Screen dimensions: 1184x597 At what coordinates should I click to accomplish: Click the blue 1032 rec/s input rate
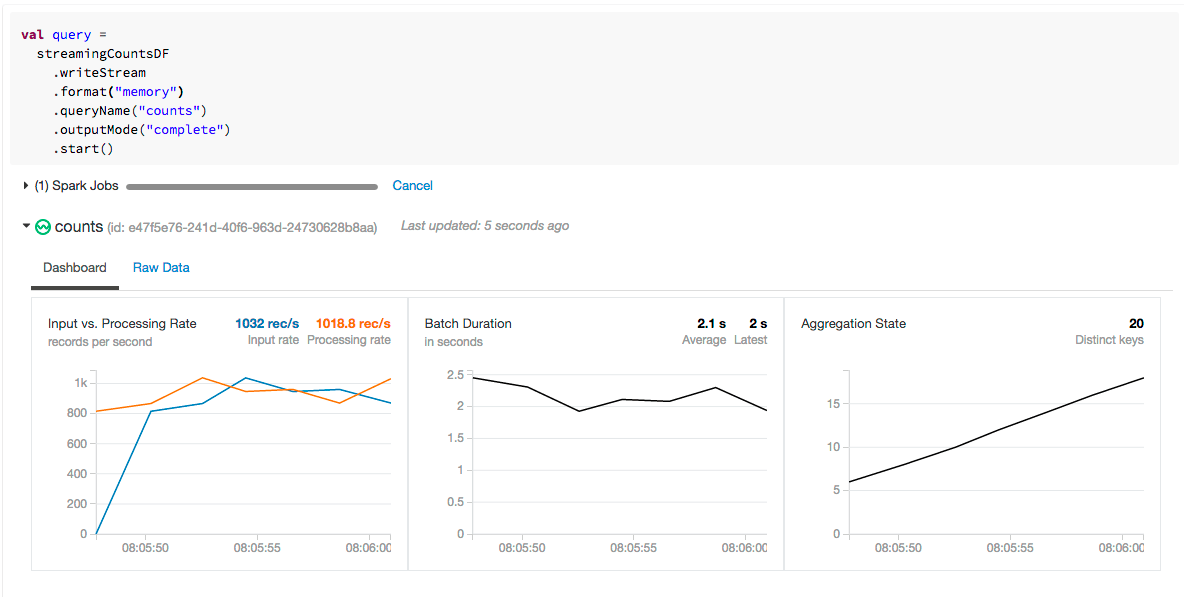(267, 324)
